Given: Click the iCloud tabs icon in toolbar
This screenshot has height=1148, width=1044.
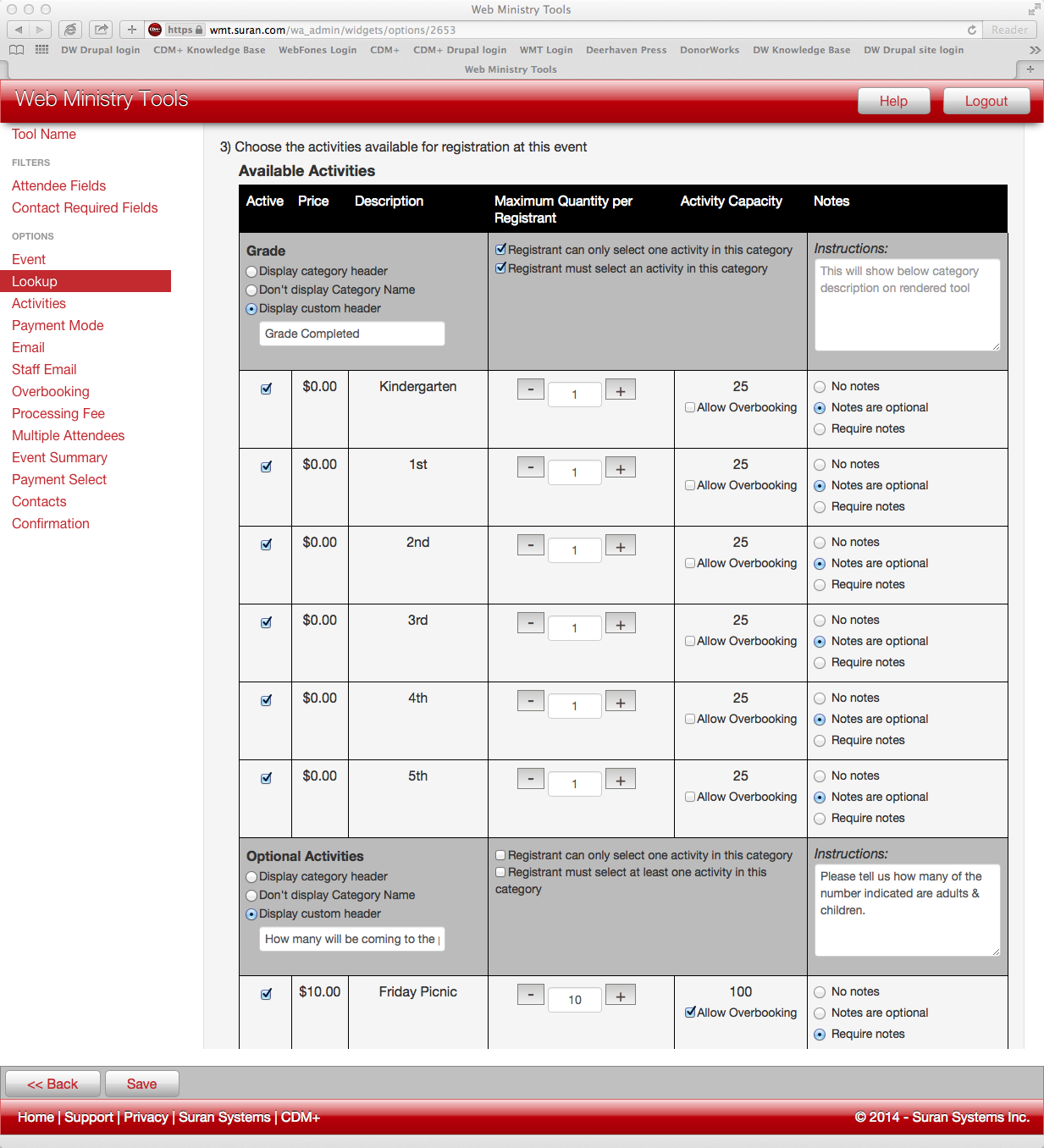Looking at the screenshot, I should 71,30.
